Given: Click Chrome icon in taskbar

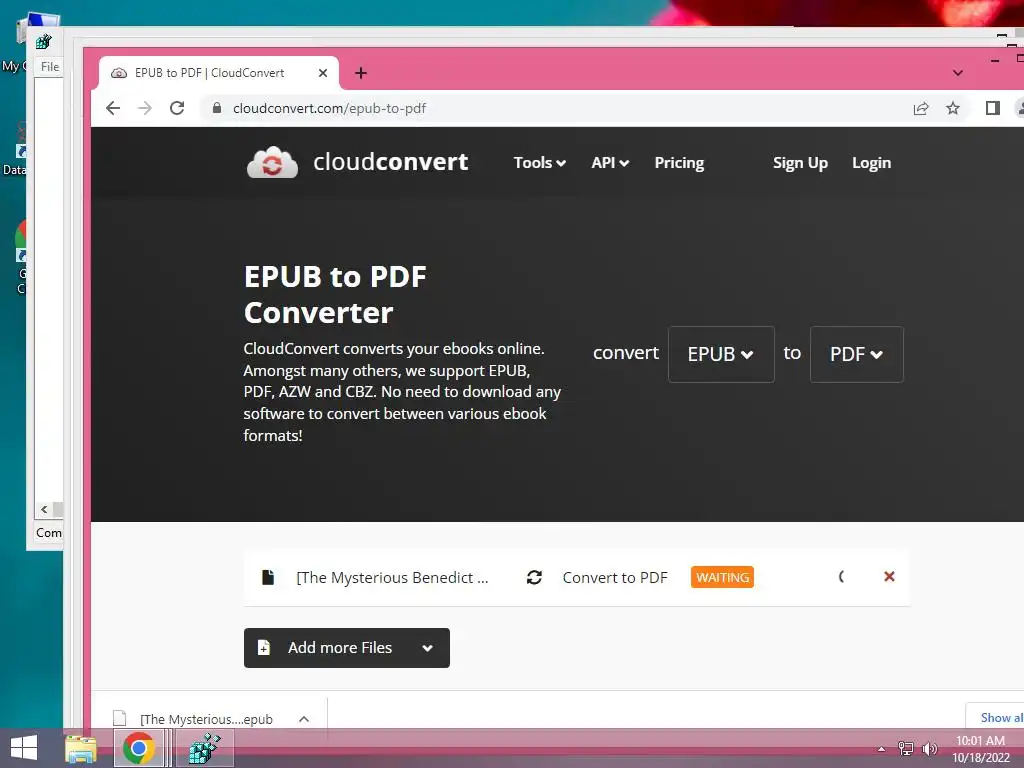Looking at the screenshot, I should (x=138, y=748).
